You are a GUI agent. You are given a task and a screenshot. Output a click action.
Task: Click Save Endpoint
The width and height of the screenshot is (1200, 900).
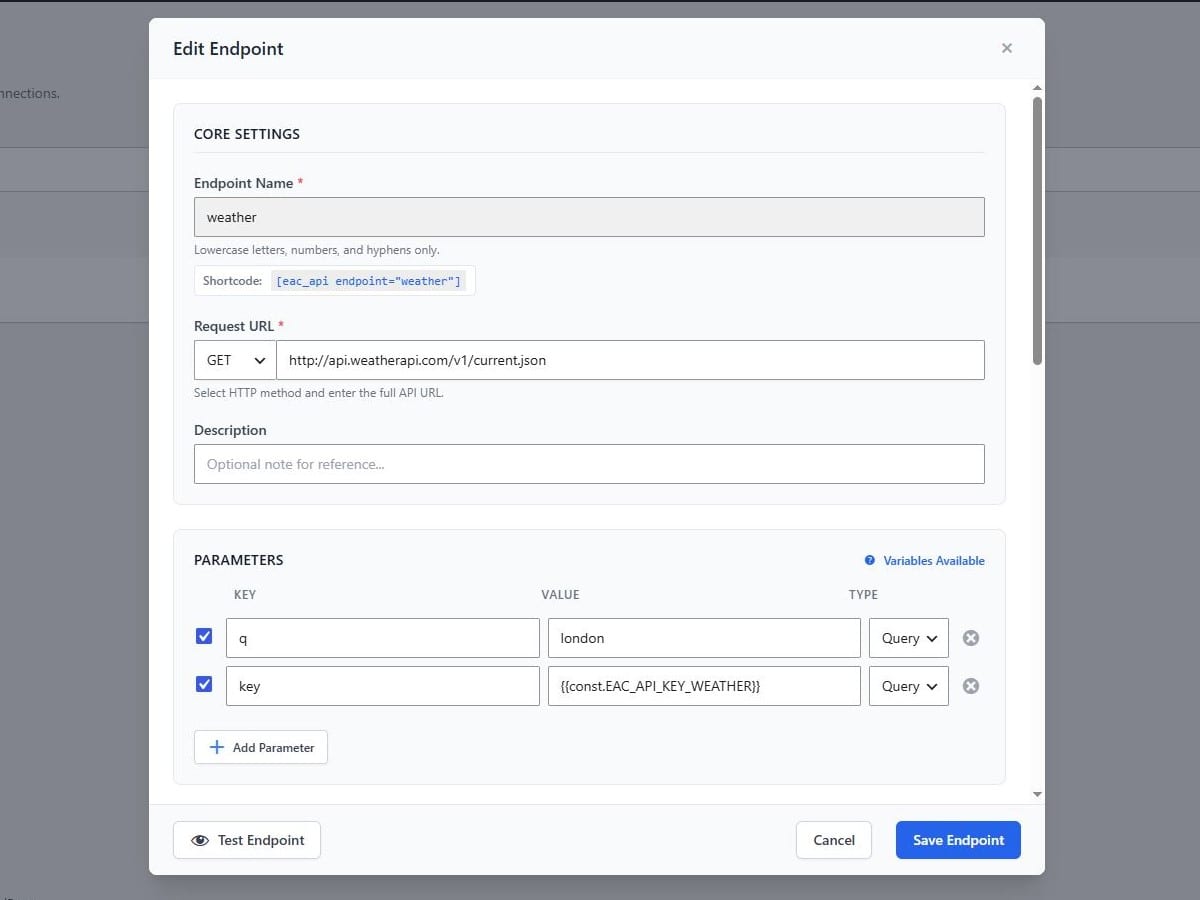(958, 840)
